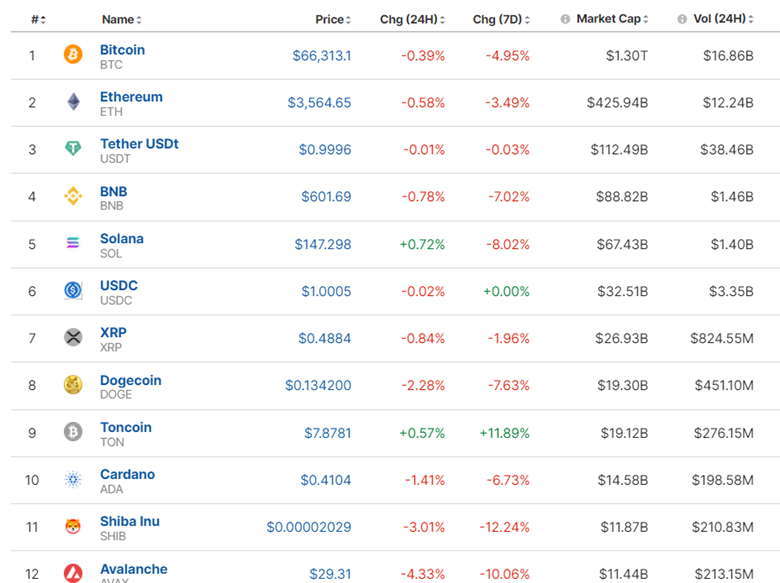Image resolution: width=780 pixels, height=583 pixels.
Task: Select BNB 7D change -7.02%
Action: click(x=509, y=196)
